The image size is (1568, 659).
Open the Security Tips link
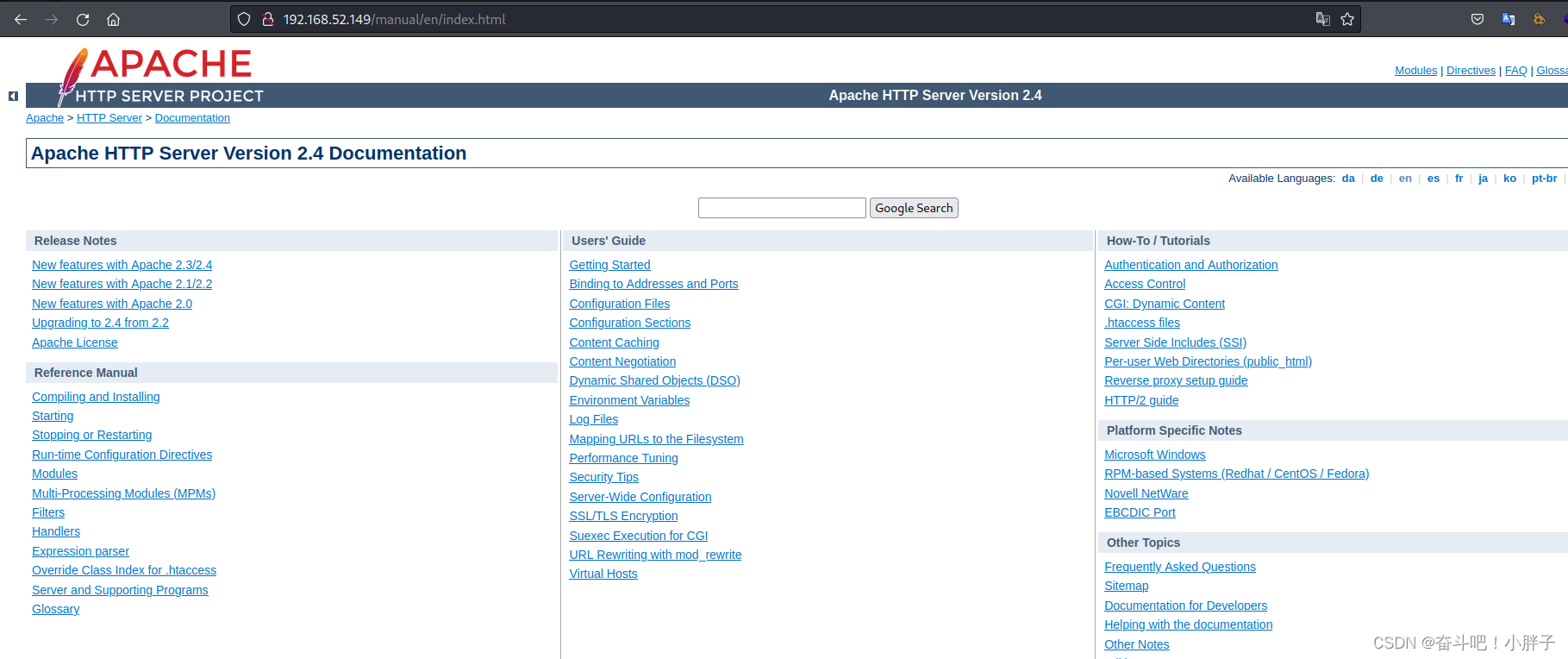(603, 477)
